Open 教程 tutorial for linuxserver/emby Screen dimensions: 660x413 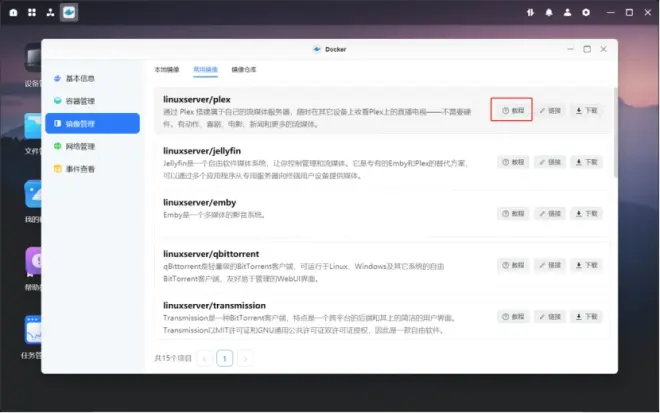(x=513, y=214)
